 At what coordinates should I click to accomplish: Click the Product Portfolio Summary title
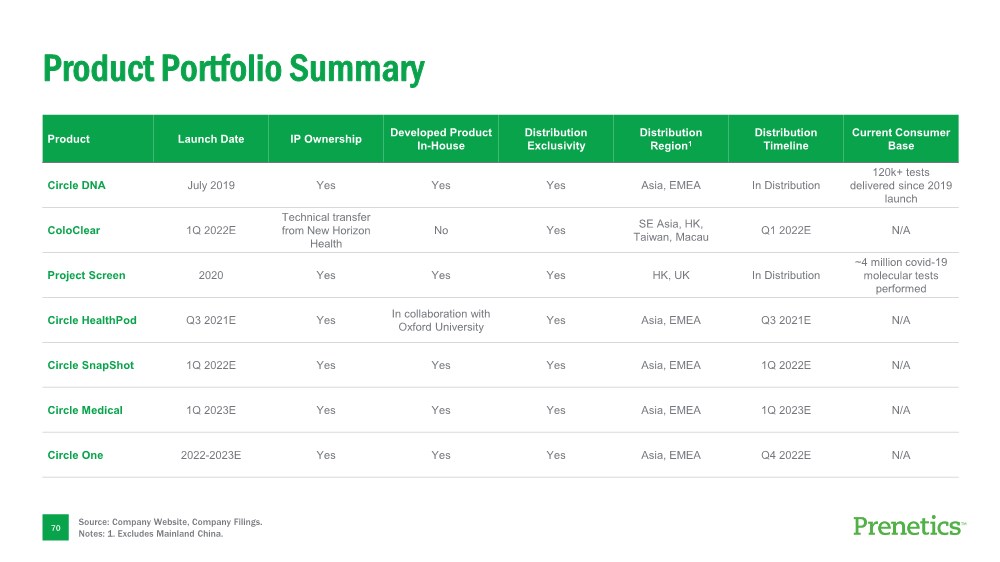(233, 69)
